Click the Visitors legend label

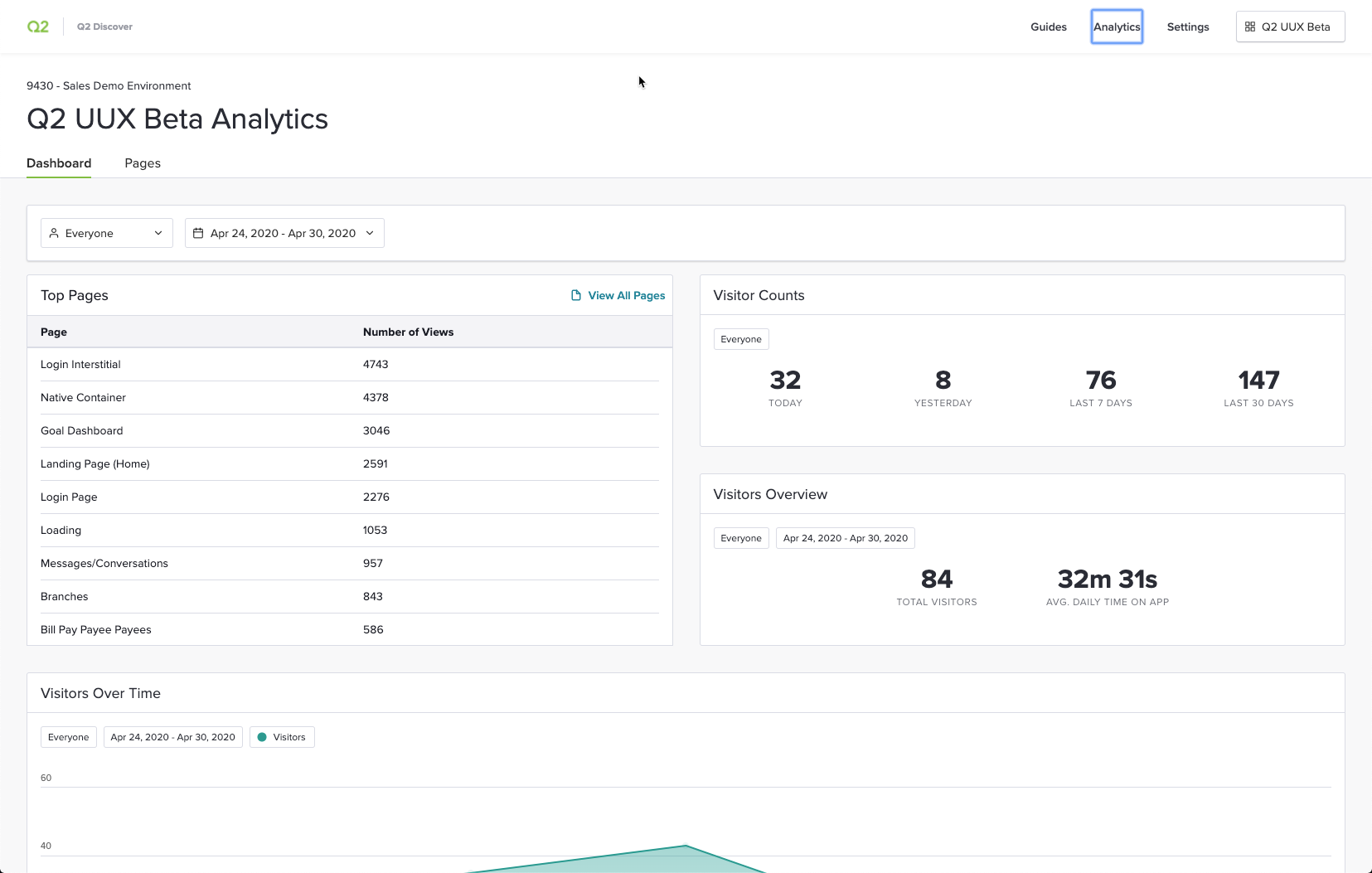tap(289, 737)
